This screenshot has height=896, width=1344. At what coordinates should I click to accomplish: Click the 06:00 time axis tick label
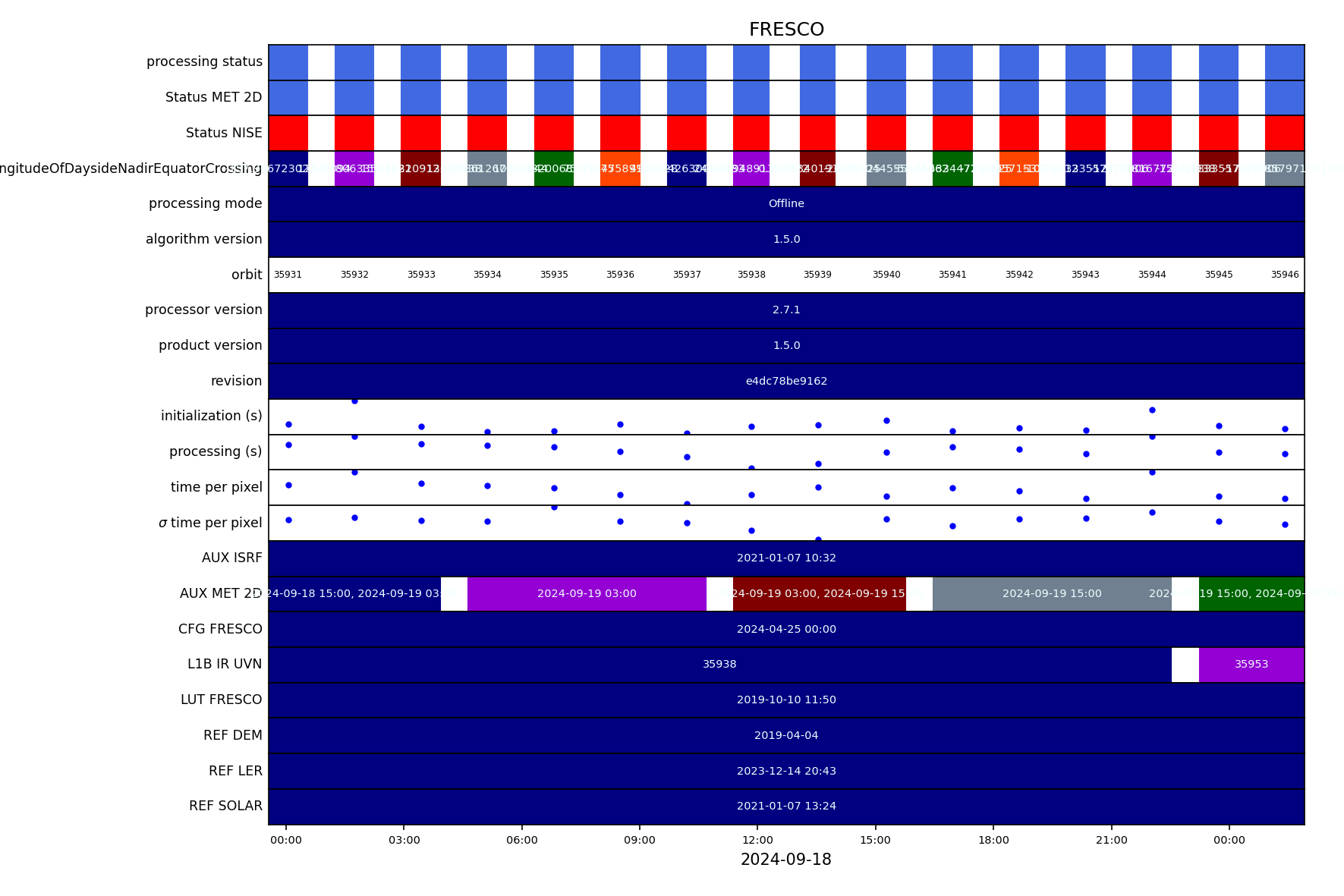tap(522, 840)
